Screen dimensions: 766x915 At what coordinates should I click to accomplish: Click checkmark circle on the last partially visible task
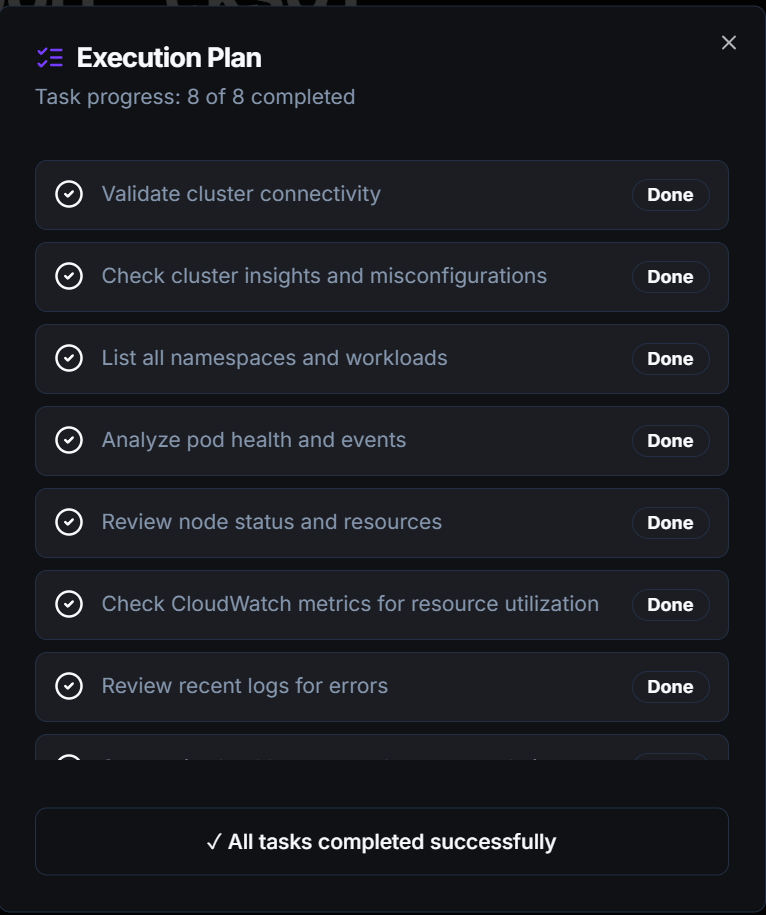68,757
